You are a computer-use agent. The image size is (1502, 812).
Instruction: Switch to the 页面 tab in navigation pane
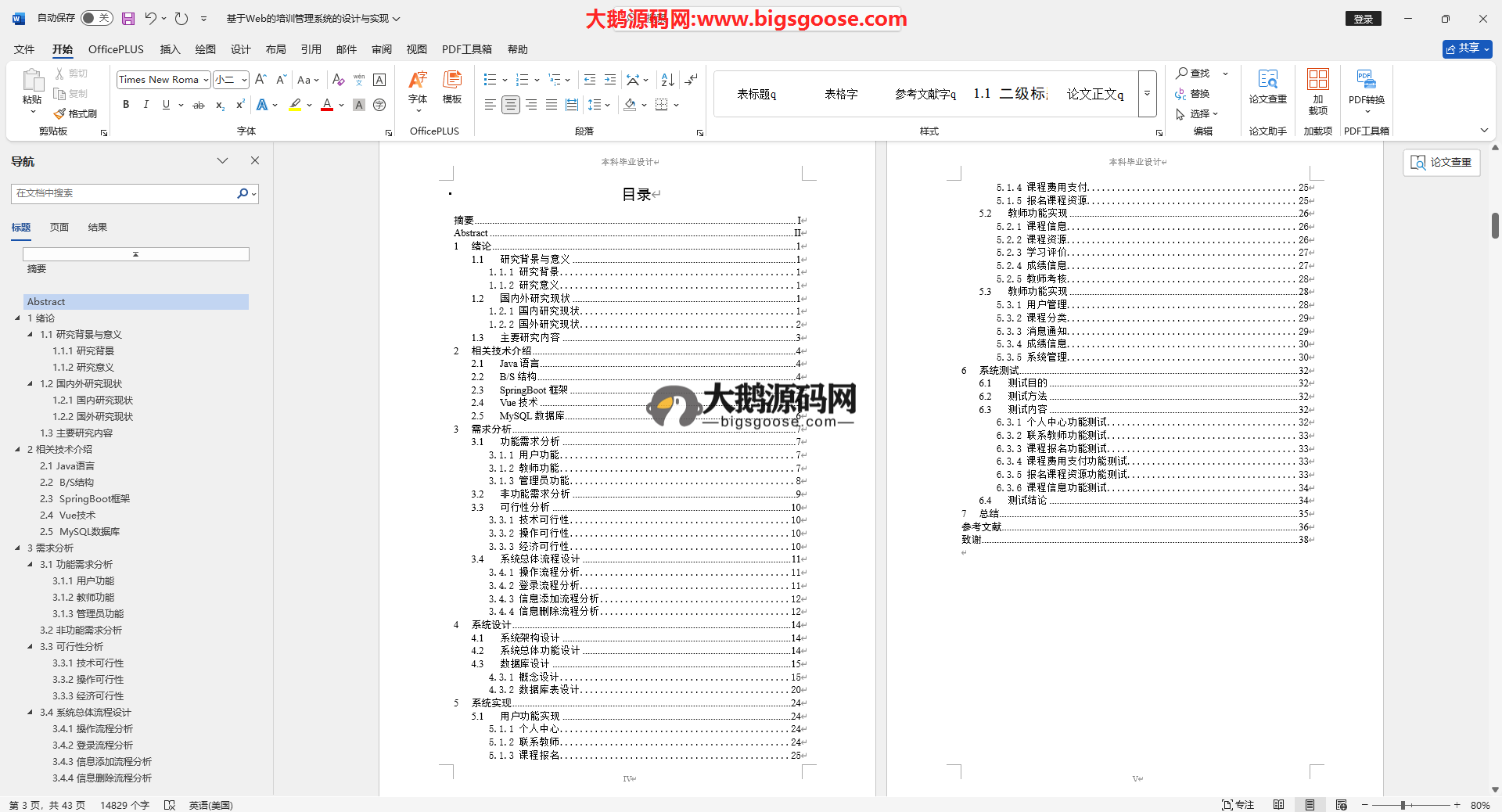pos(59,228)
